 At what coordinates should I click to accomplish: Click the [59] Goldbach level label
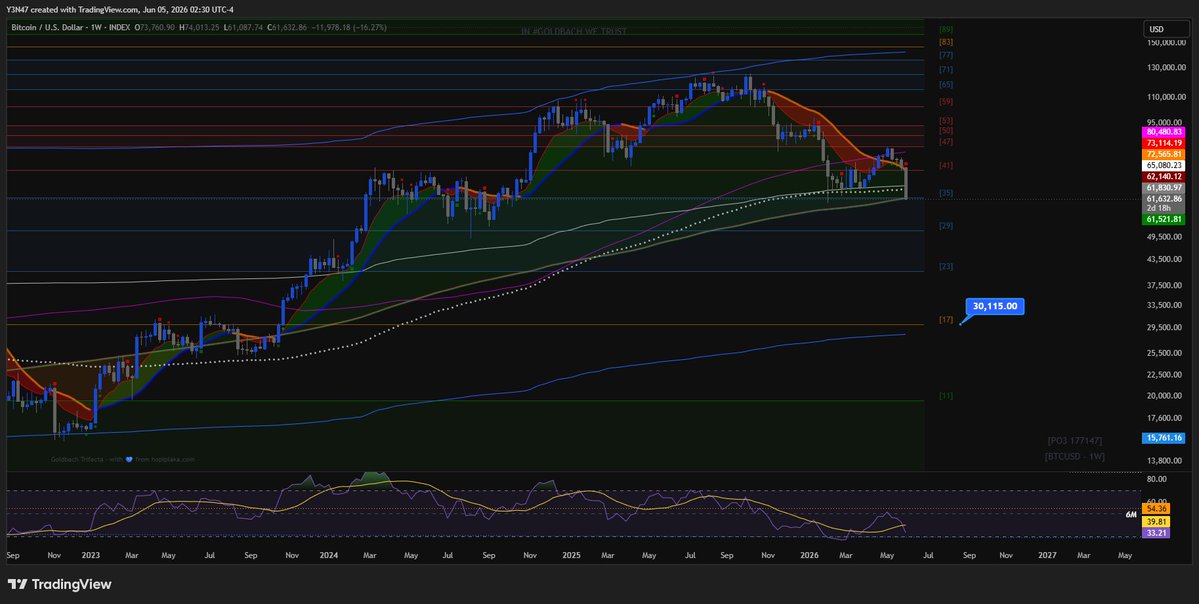(945, 102)
